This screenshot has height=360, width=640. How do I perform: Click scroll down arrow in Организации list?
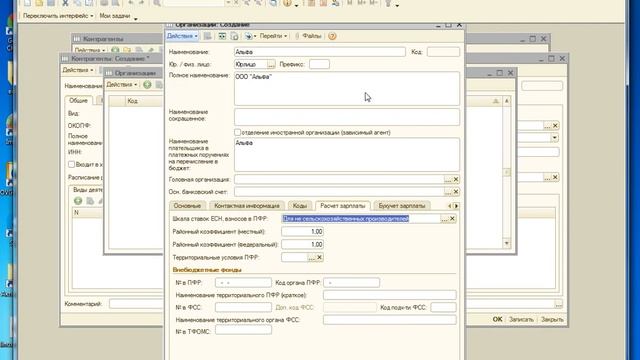pos(507,243)
